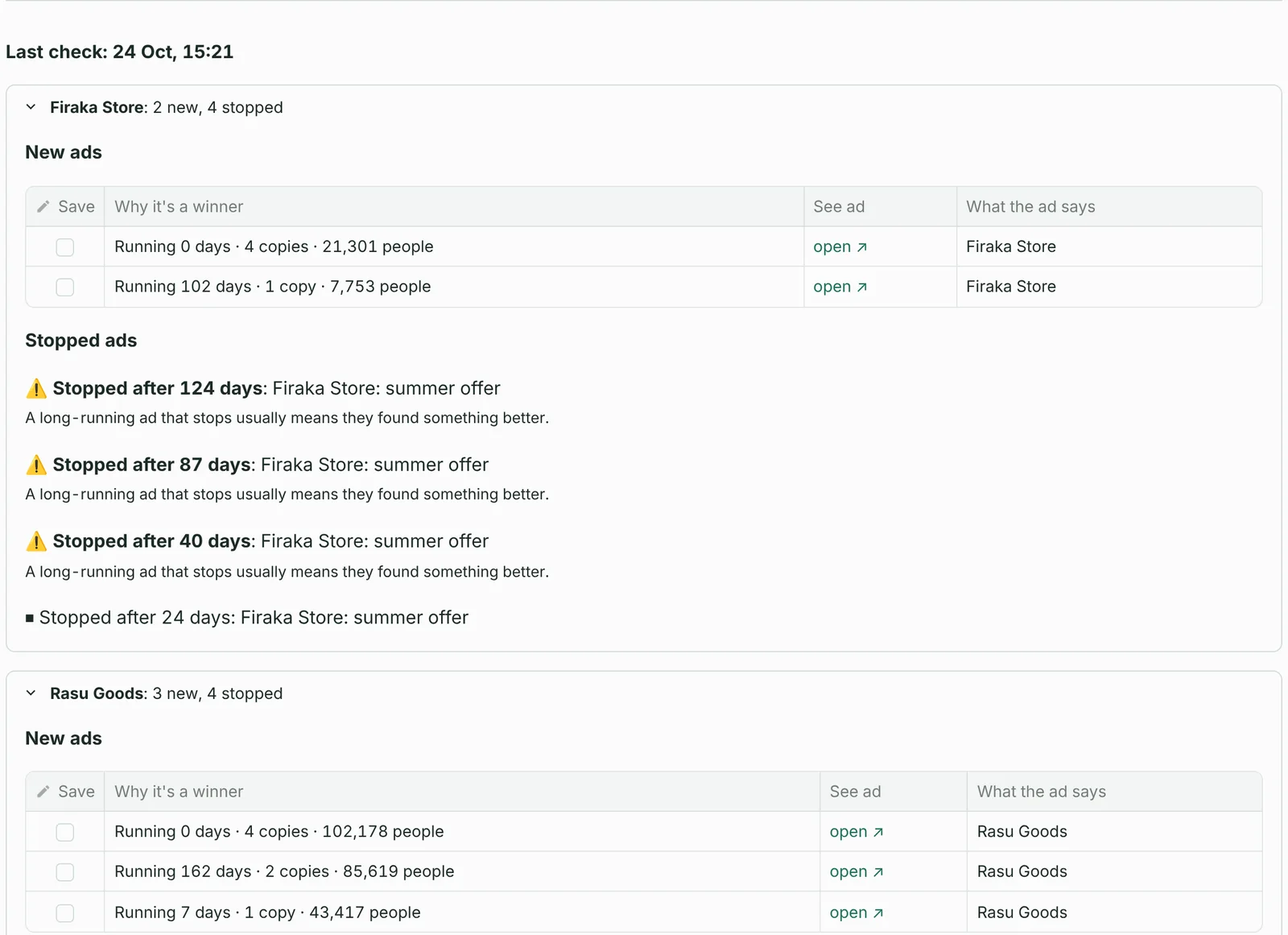This screenshot has height=935, width=1288.
Task: Click 'Last check: 24 Oct, 15:21' text
Action: tap(120, 52)
